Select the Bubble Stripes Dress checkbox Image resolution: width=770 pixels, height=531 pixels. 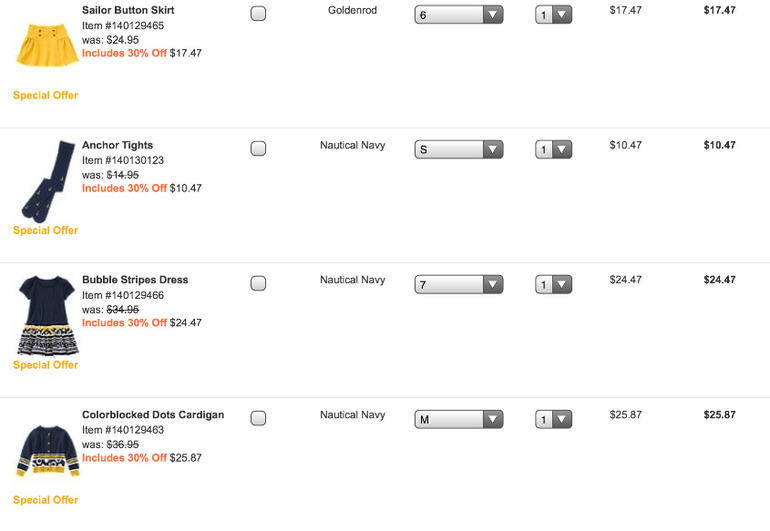coord(258,284)
